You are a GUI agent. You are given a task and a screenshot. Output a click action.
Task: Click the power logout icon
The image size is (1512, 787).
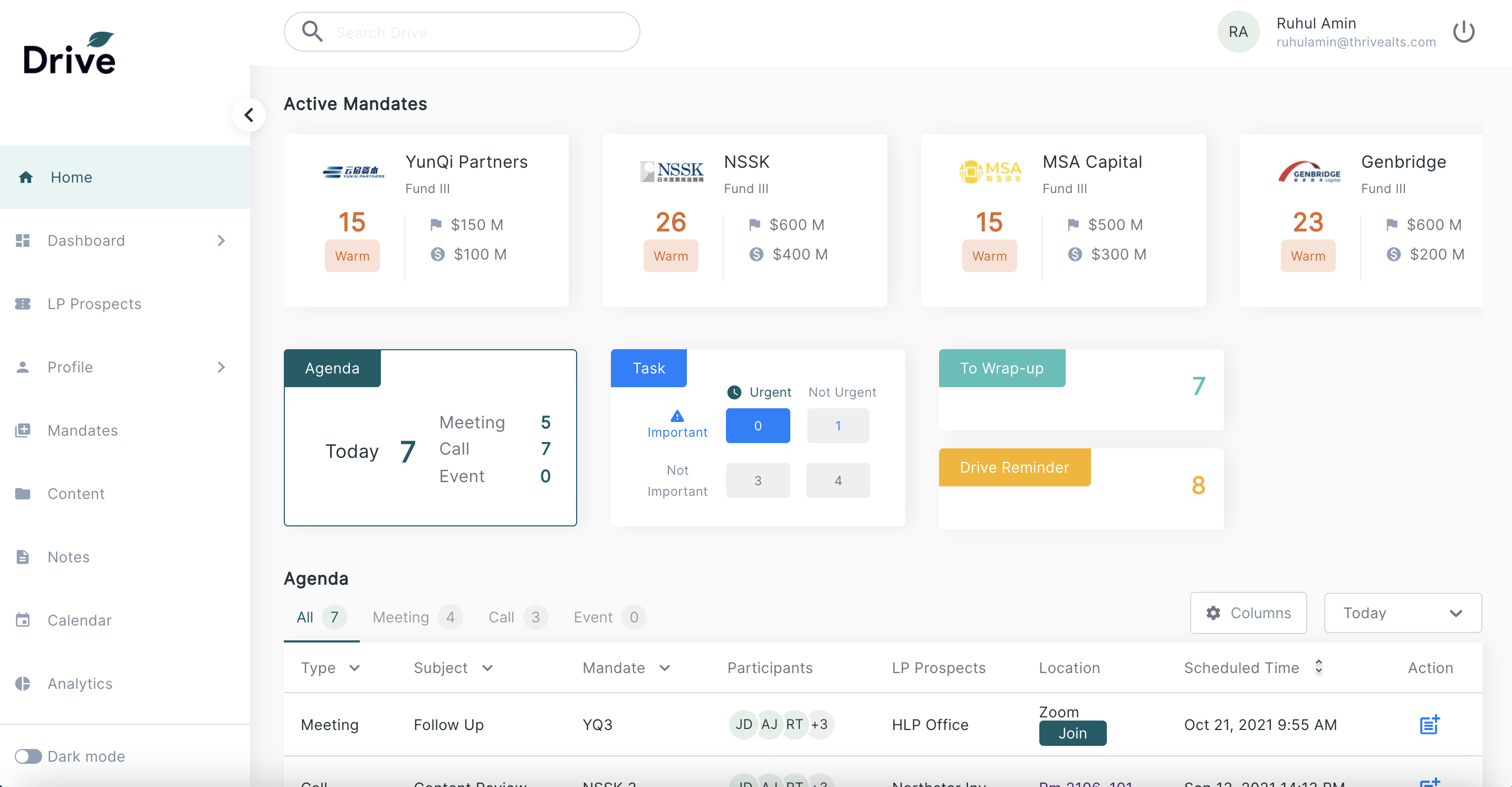(1463, 32)
